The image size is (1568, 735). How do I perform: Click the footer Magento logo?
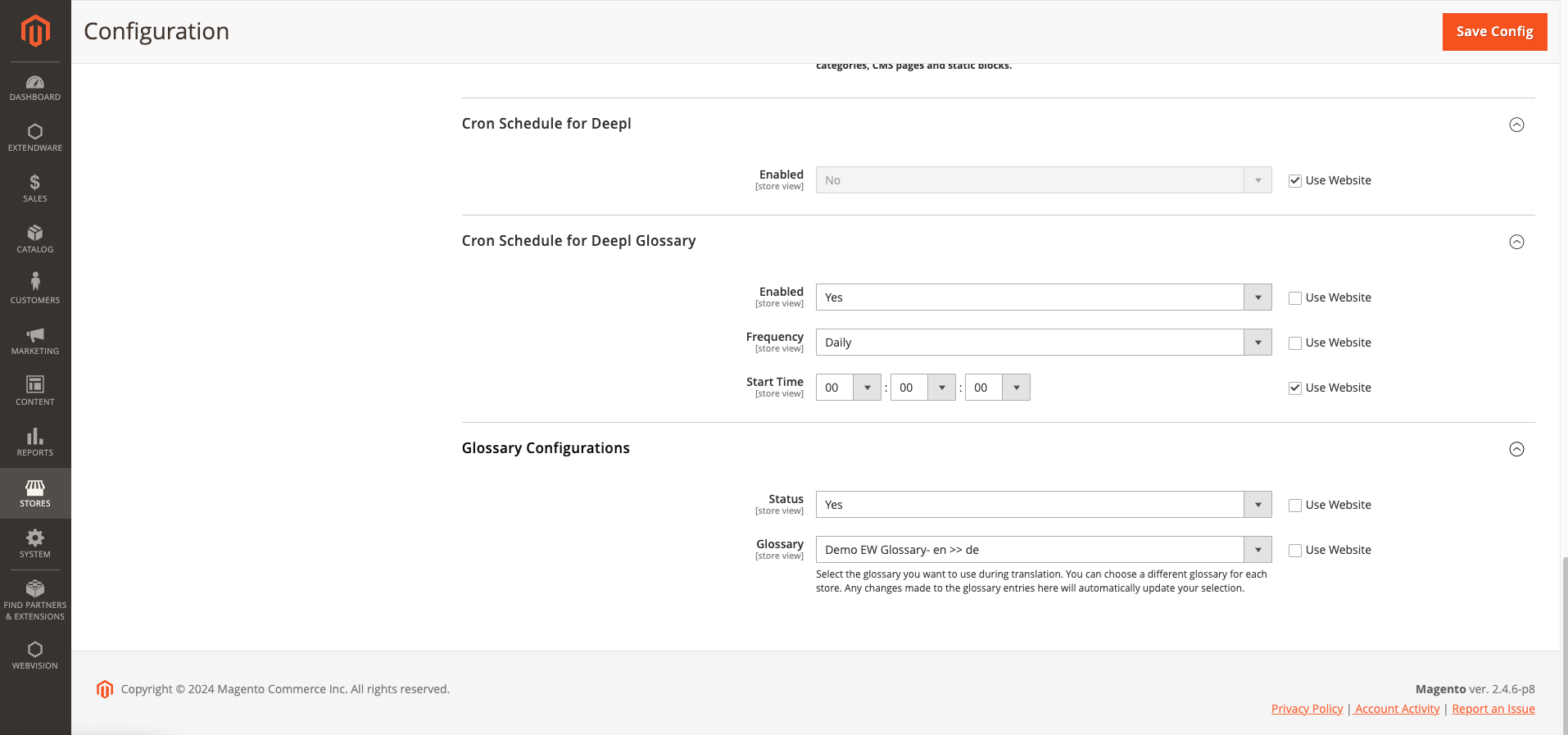(x=105, y=689)
